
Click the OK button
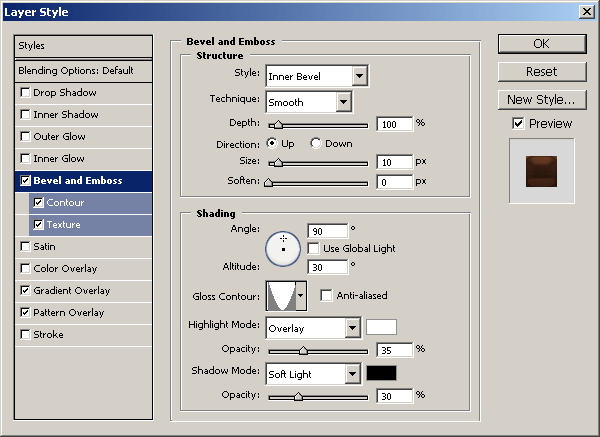coord(542,44)
